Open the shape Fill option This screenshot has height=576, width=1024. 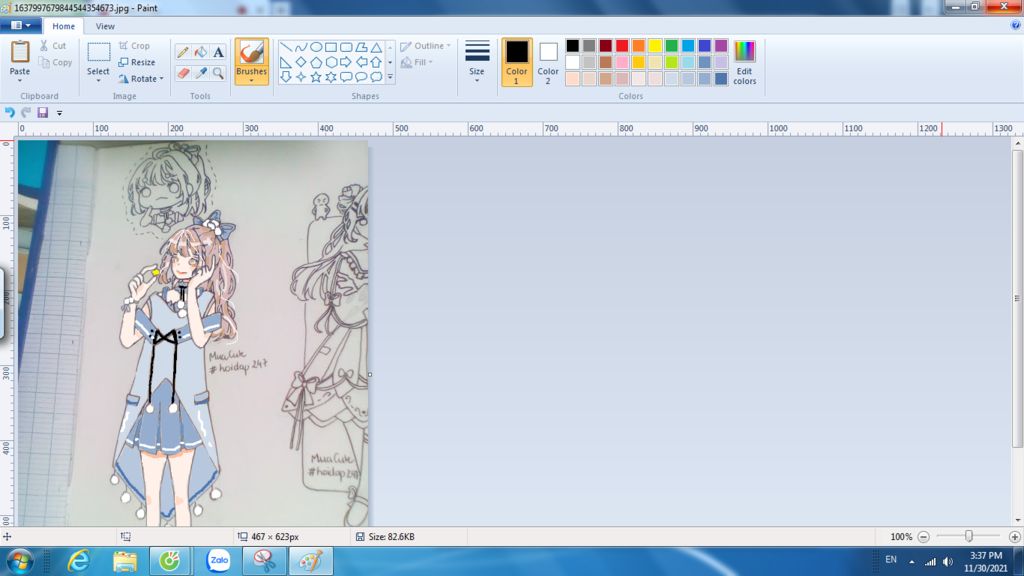click(417, 62)
